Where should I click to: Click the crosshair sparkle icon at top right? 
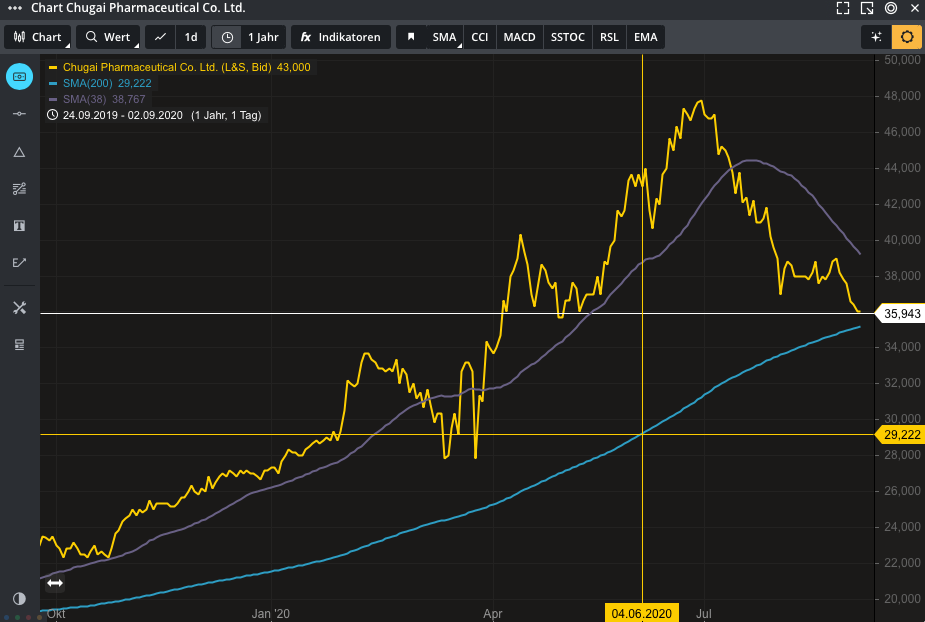(x=876, y=37)
